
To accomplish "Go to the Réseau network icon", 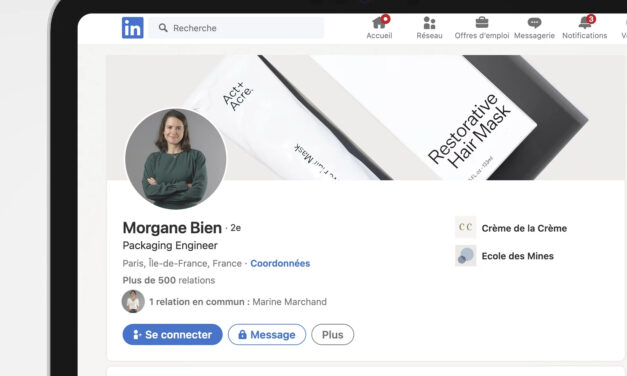I will point(429,23).
